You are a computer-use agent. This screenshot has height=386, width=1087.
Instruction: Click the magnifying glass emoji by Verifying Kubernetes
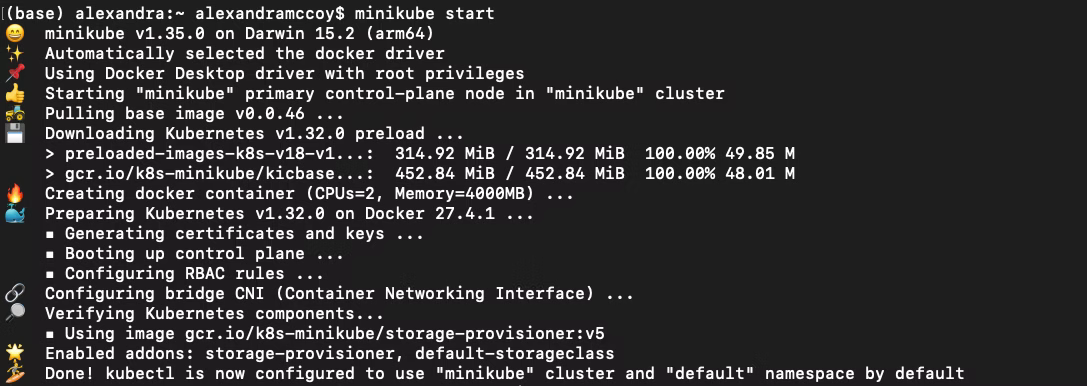pos(15,314)
